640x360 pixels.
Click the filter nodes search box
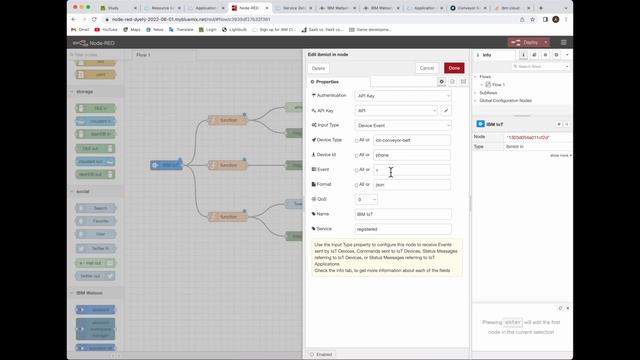(95, 55)
